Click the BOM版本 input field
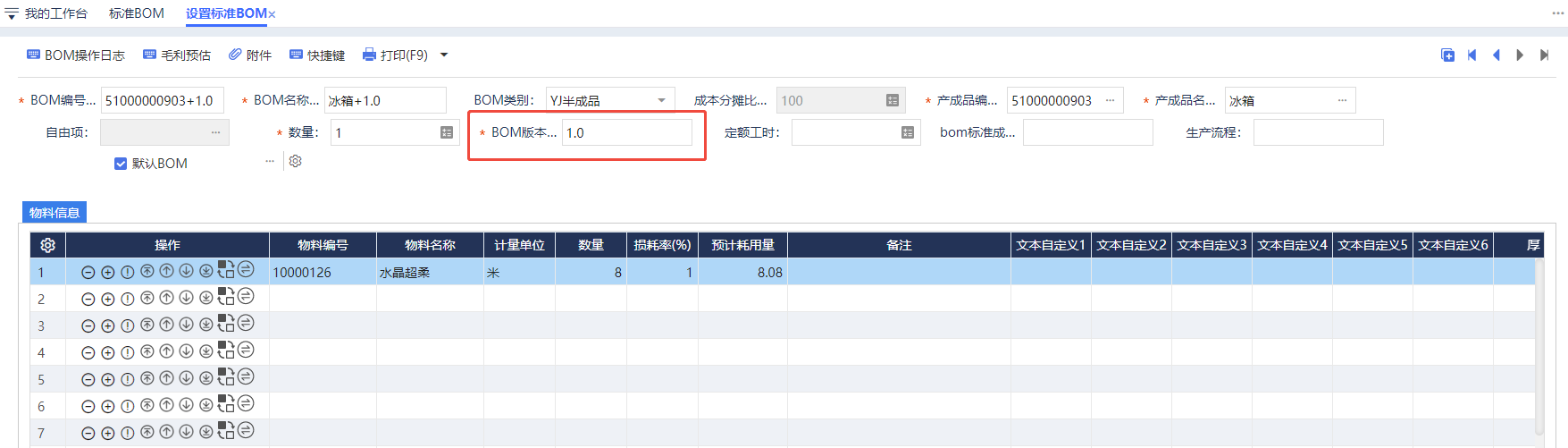The image size is (1568, 448). [626, 133]
